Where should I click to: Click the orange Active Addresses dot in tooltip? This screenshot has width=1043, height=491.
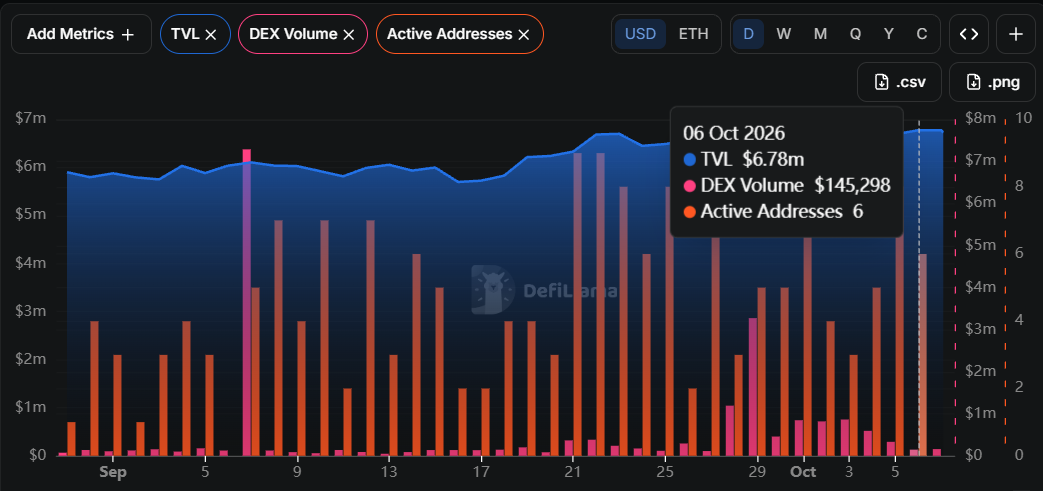click(x=690, y=212)
